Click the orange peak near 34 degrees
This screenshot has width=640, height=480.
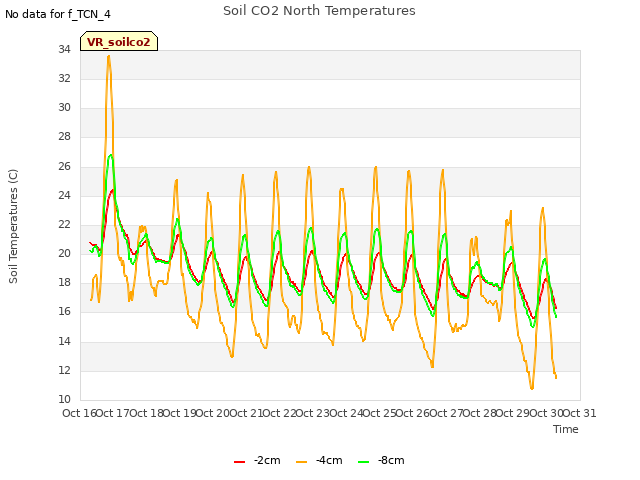tap(109, 56)
